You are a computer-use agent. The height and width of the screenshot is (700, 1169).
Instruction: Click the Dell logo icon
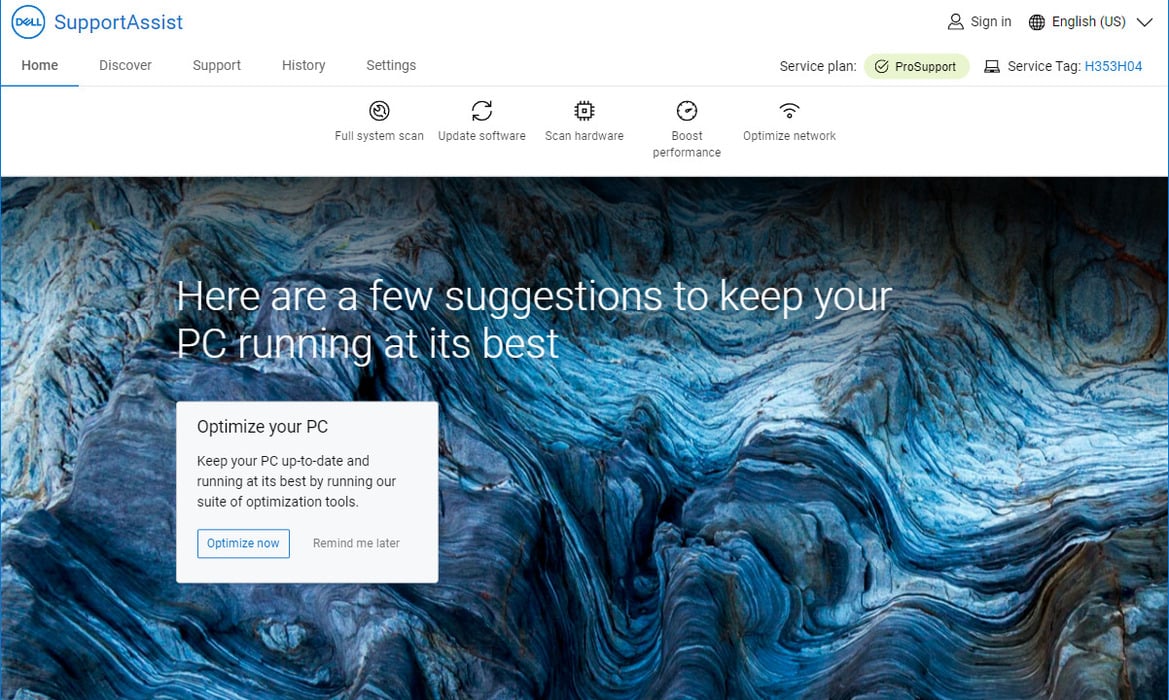coord(28,22)
